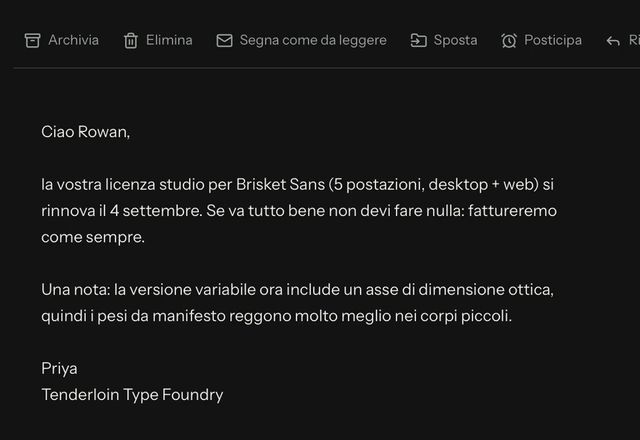Choose the Elimina text button
Image resolution: width=640 pixels, height=440 pixels.
point(169,40)
